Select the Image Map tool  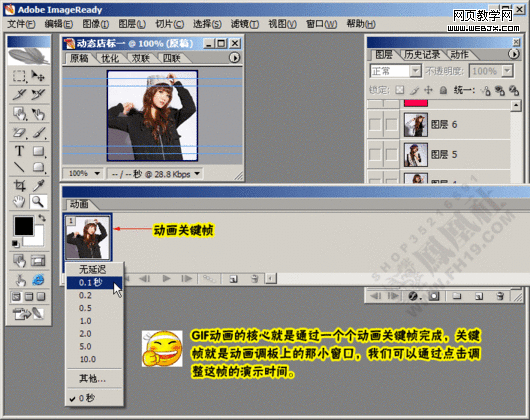(19, 114)
